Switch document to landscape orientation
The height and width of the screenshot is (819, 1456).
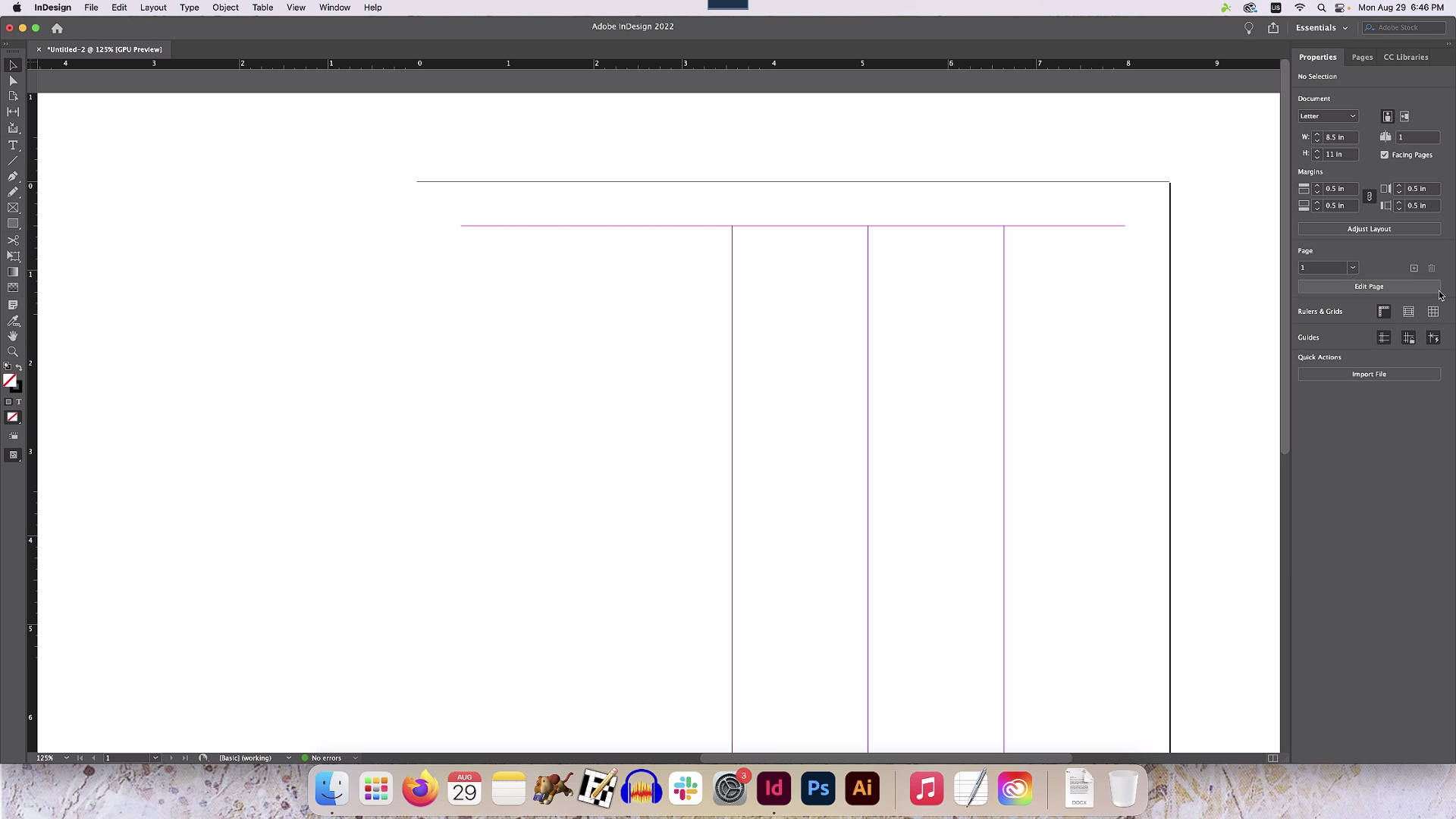point(1404,116)
